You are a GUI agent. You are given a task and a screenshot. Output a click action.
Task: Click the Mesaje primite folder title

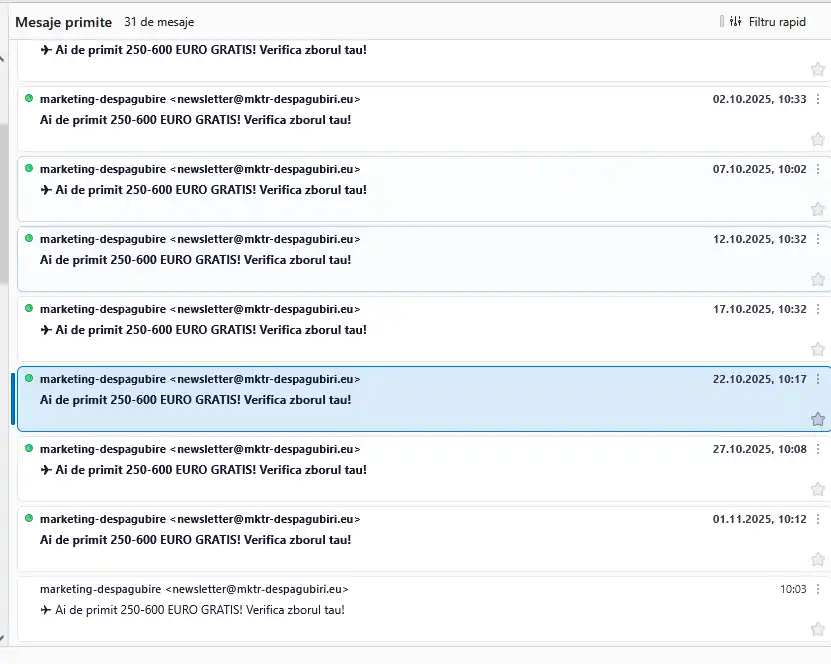(x=63, y=21)
